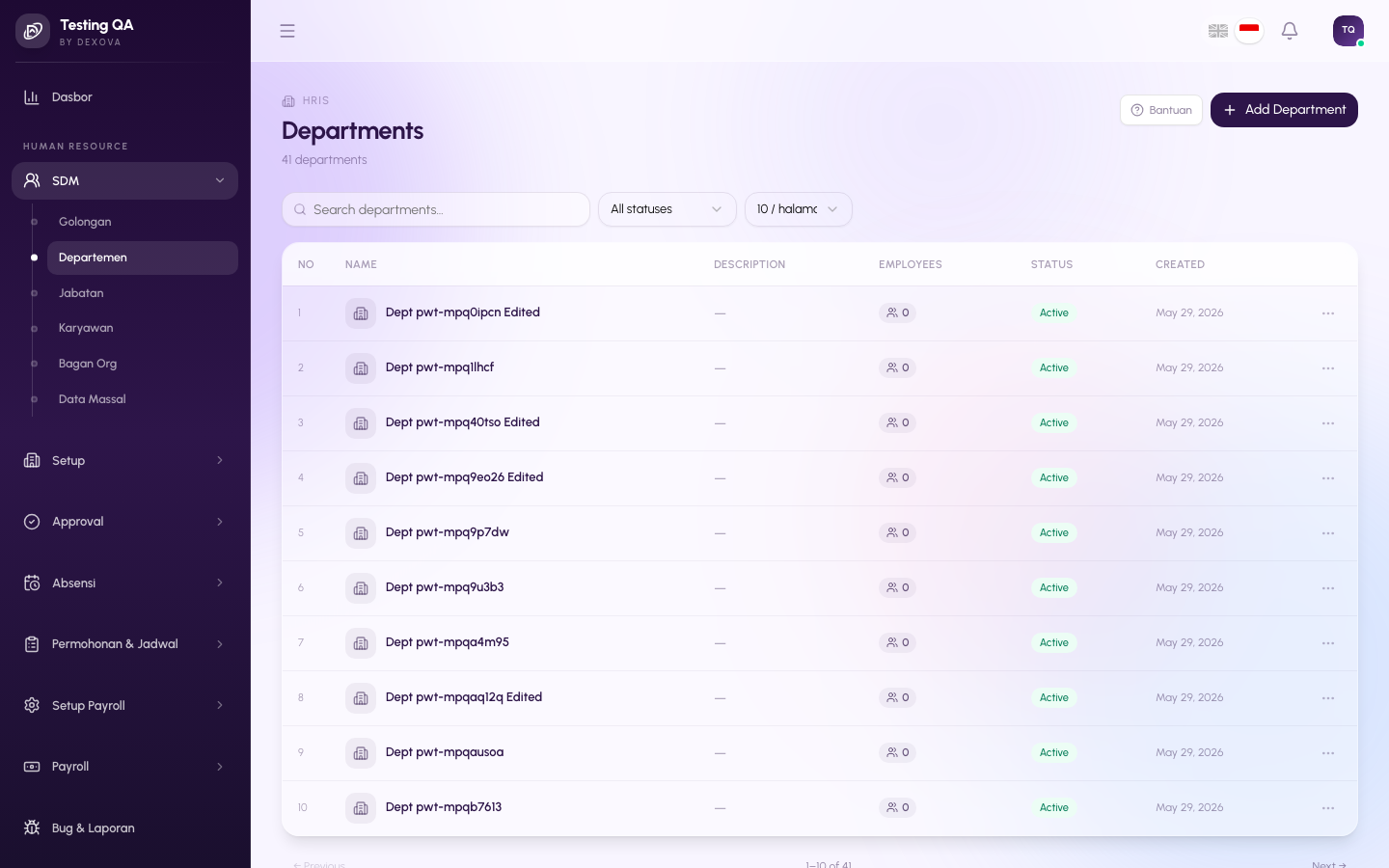Expand Permohonan & Jadwal section
This screenshot has height=868, width=1389.
pyautogui.click(x=124, y=644)
